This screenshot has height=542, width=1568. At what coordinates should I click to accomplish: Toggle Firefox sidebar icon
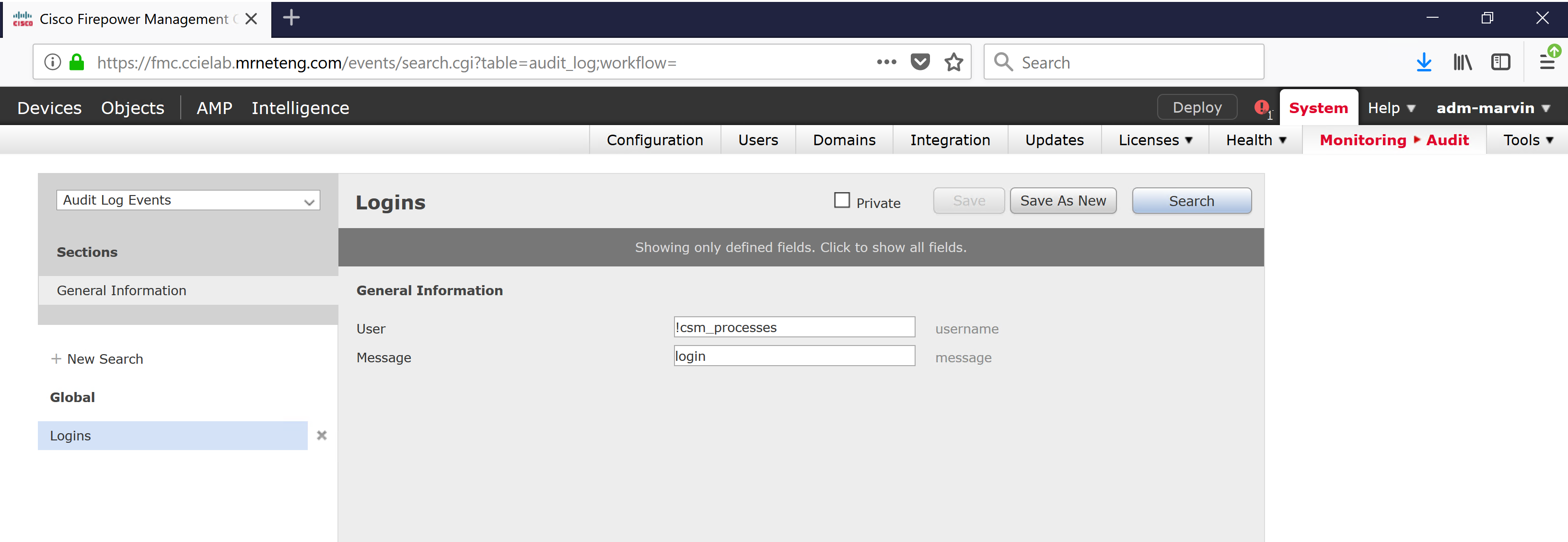(x=1500, y=62)
